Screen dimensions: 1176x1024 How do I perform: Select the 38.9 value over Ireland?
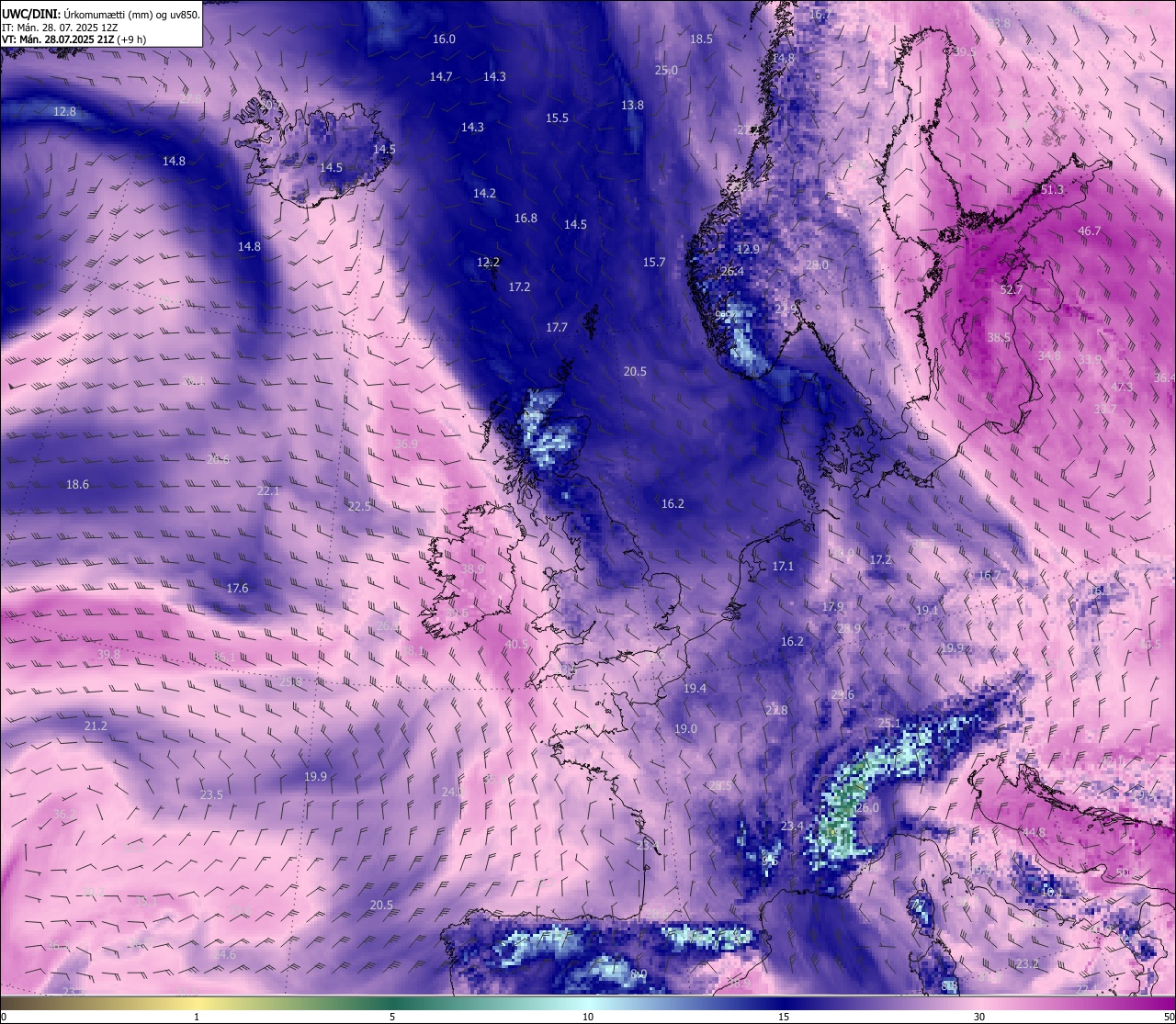(471, 568)
